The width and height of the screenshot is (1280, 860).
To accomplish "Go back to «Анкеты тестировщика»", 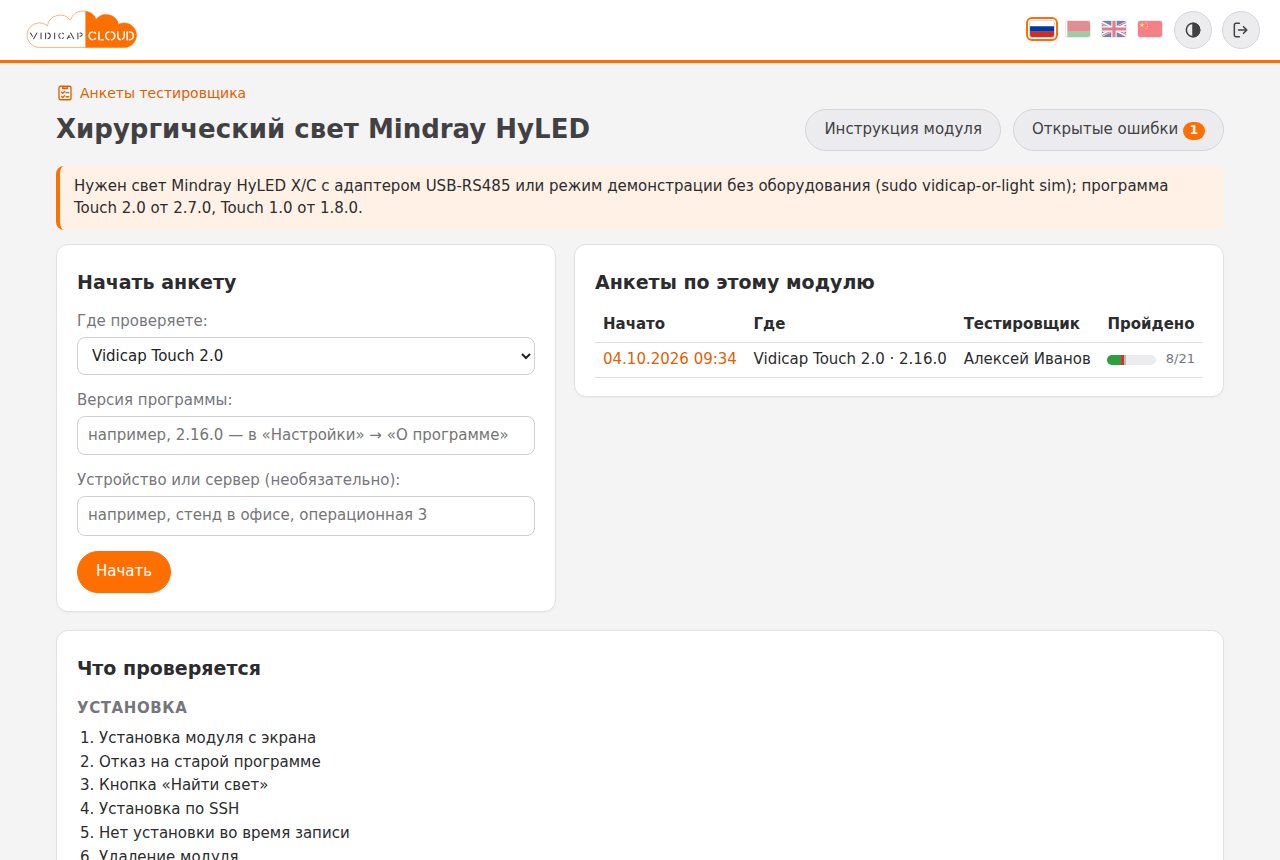I will tap(163, 93).
